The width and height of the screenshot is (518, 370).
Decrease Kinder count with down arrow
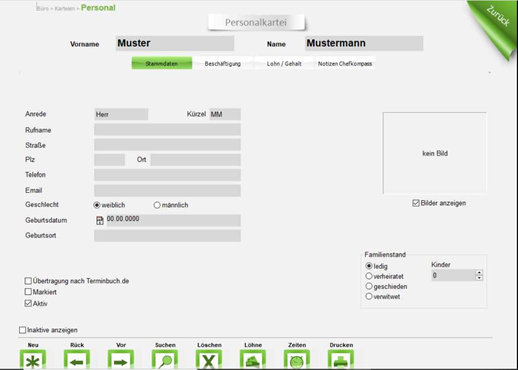[479, 278]
